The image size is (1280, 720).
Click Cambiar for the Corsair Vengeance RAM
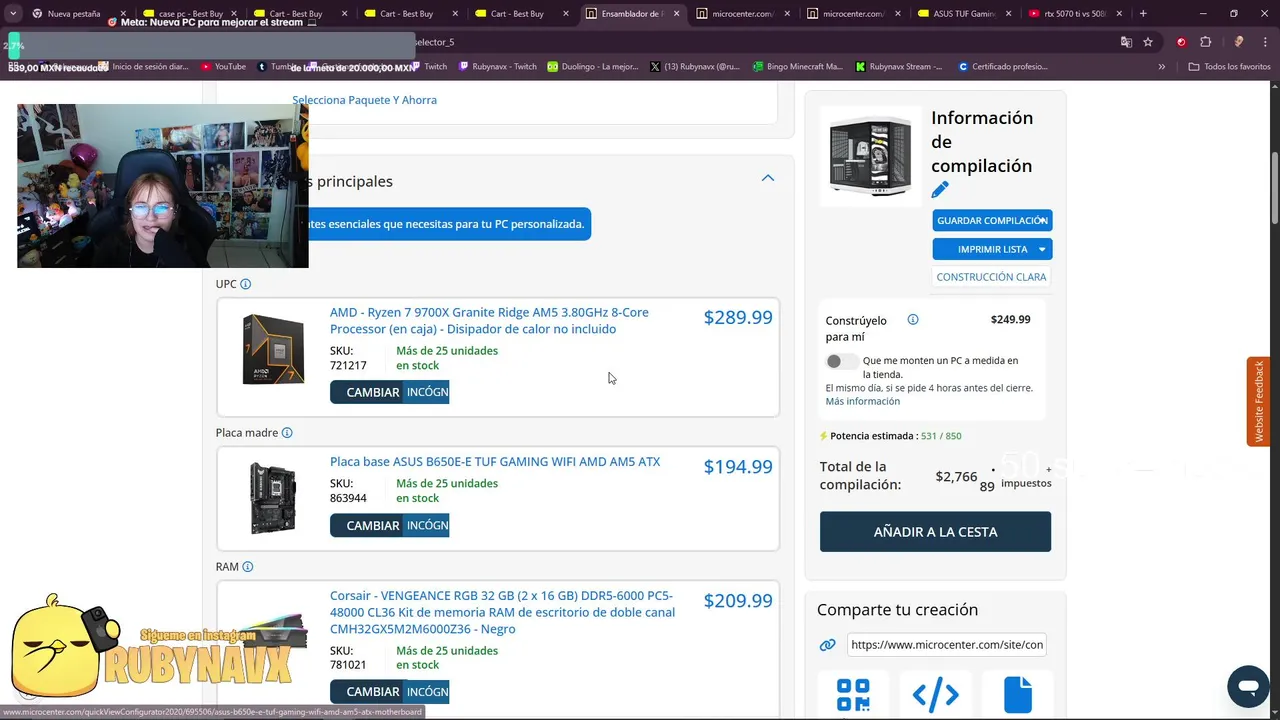pyautogui.click(x=366, y=692)
